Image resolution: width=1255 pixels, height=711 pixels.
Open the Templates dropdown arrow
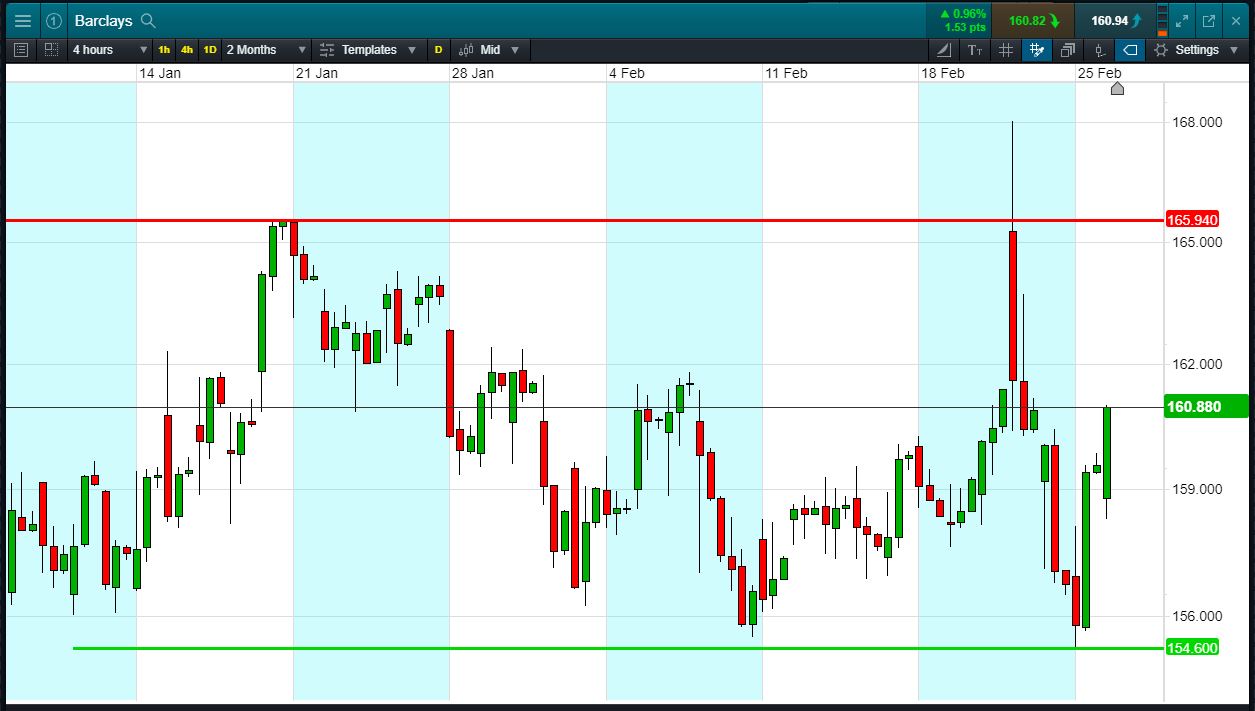coord(412,50)
